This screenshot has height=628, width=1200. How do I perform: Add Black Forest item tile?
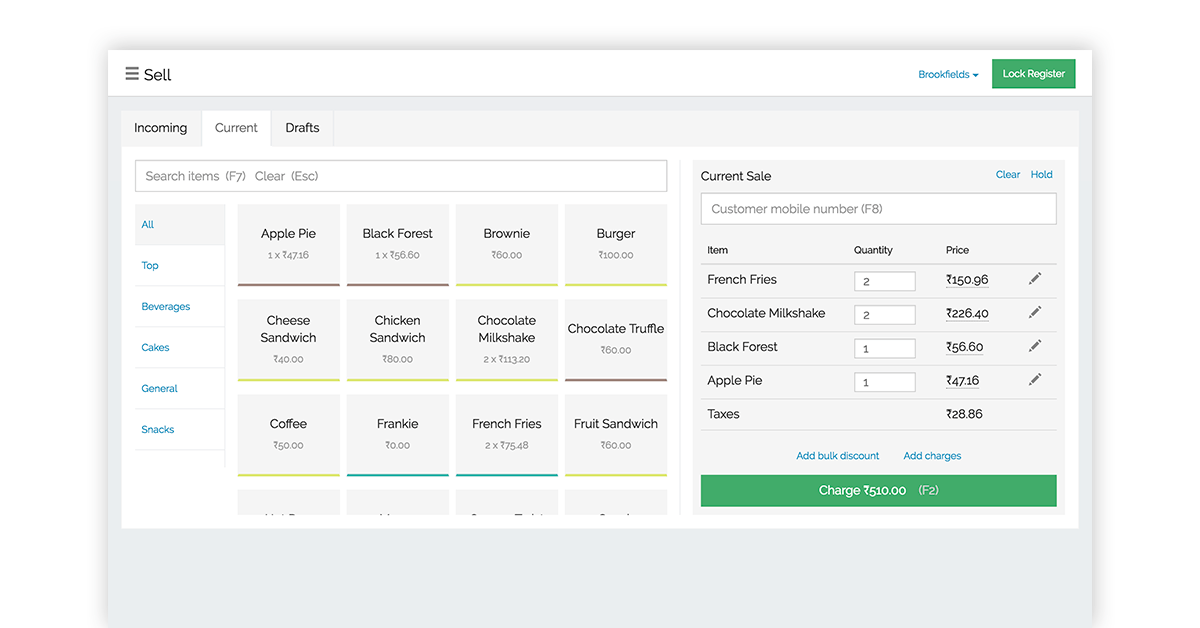click(x=398, y=245)
